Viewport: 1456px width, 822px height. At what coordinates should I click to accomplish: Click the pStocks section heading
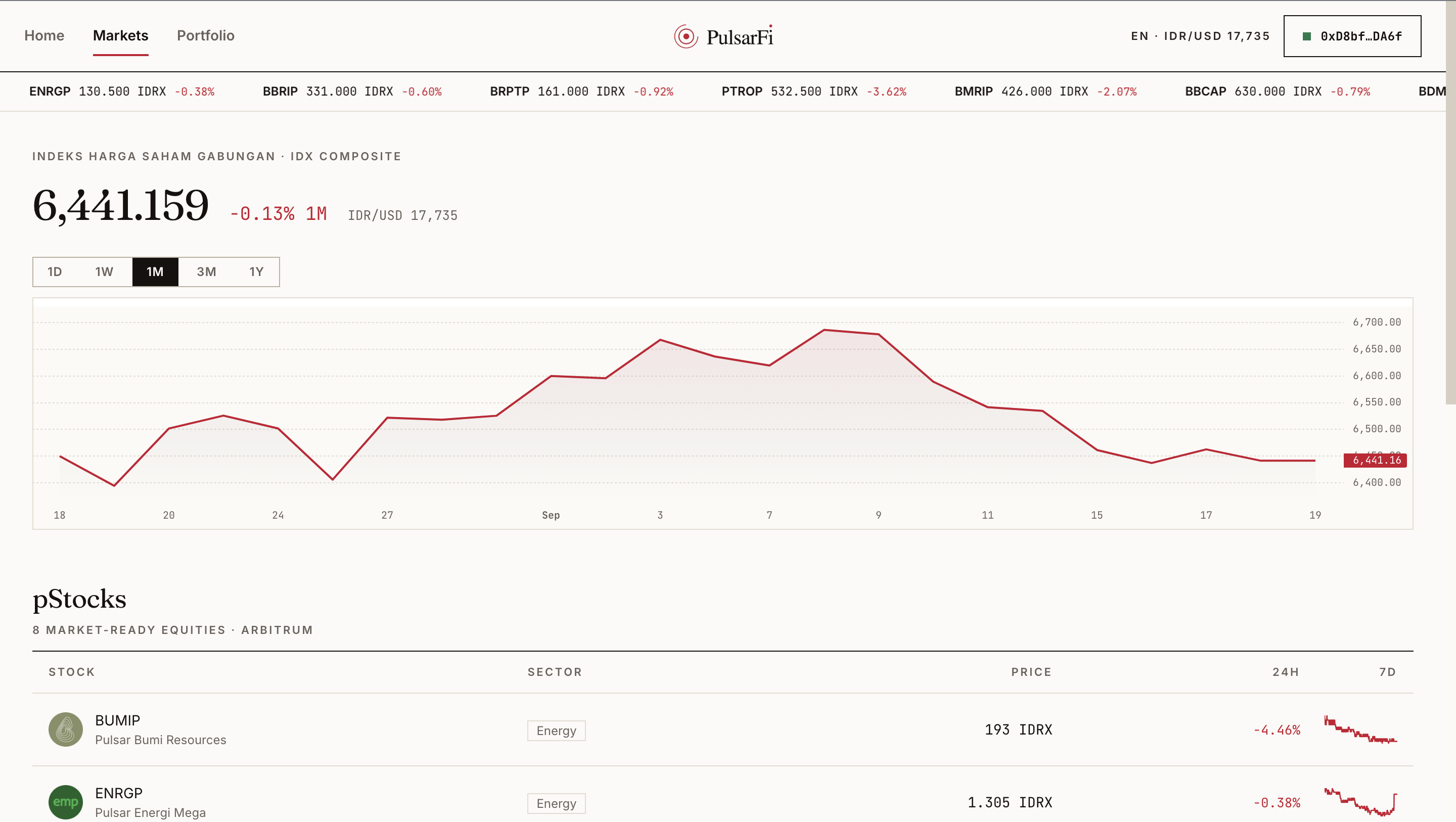click(x=79, y=599)
